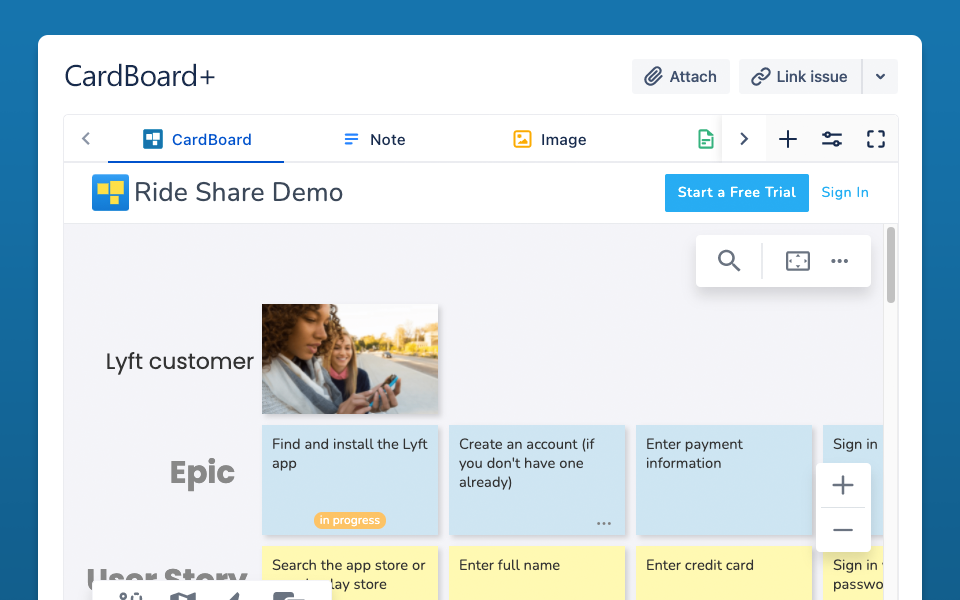Click the Lyft customer label
The image size is (960, 600).
(179, 361)
